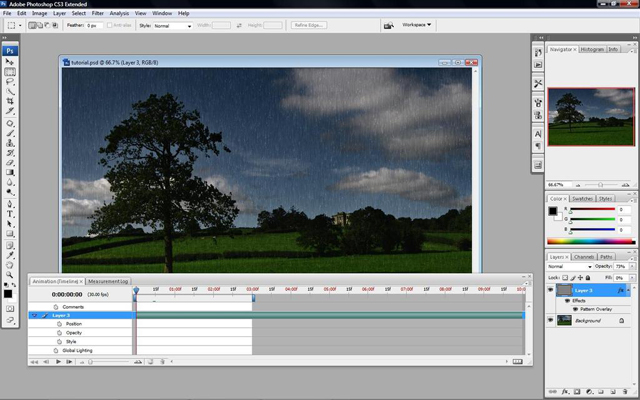Select the History Brush tool
Image resolution: width=640 pixels, height=400 pixels.
pos(10,153)
